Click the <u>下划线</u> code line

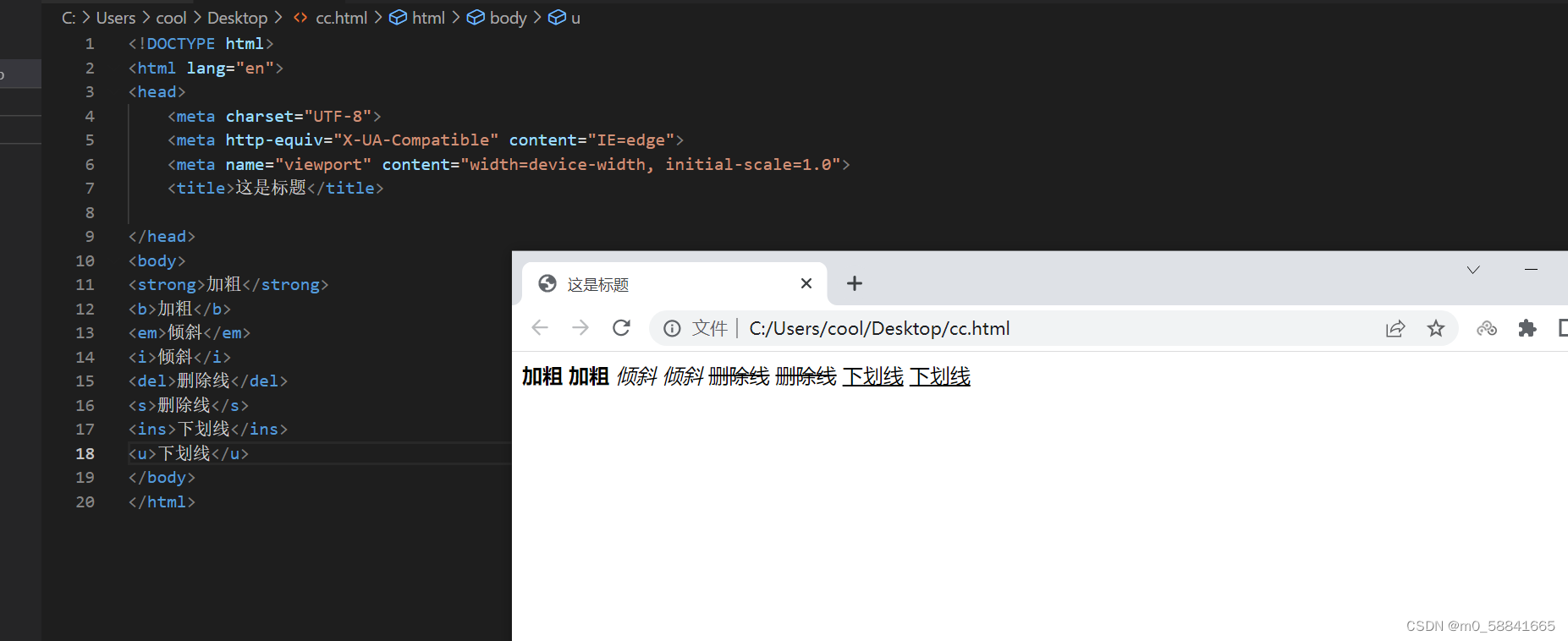pyautogui.click(x=188, y=453)
